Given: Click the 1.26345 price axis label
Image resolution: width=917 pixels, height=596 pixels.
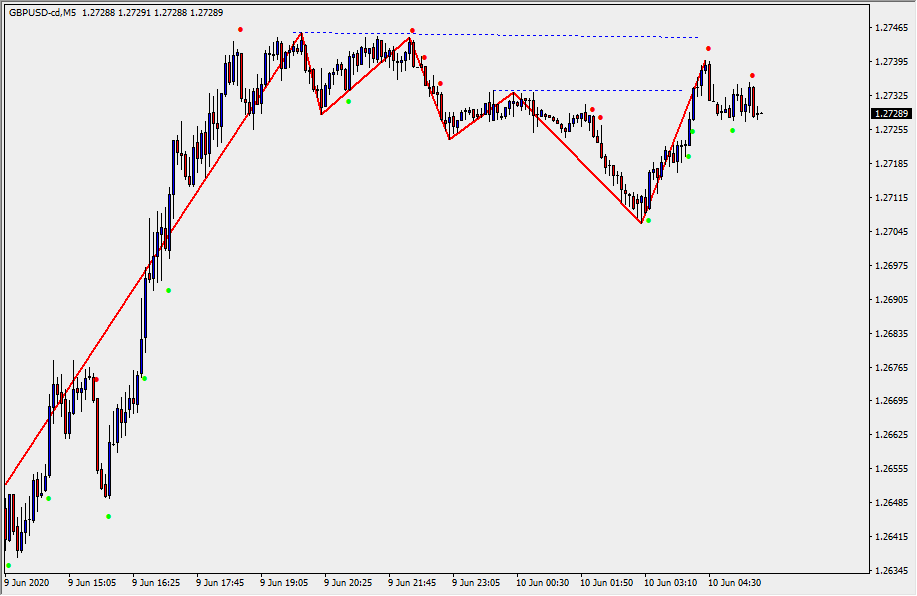Looking at the screenshot, I should [890, 571].
